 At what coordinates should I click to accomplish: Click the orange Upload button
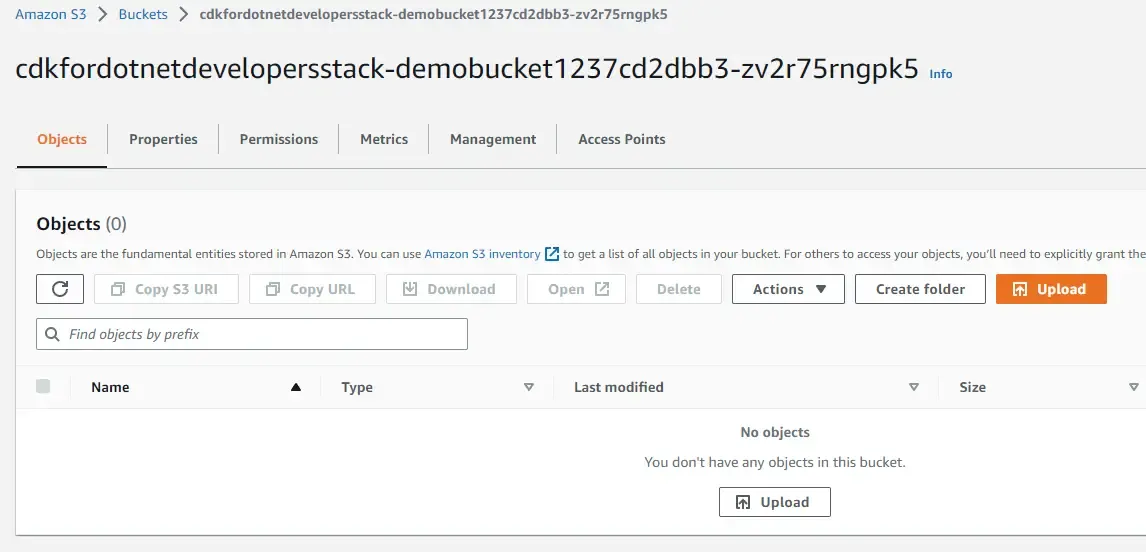pyautogui.click(x=1051, y=289)
